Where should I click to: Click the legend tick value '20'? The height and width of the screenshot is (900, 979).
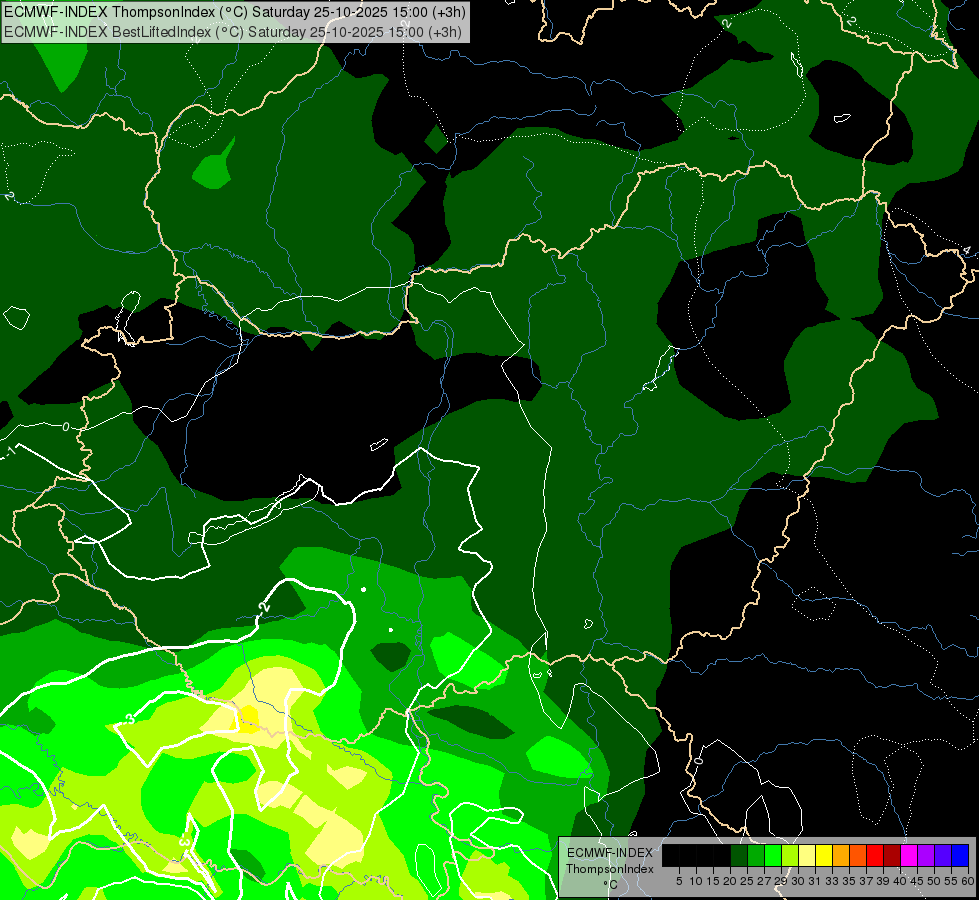(x=730, y=881)
